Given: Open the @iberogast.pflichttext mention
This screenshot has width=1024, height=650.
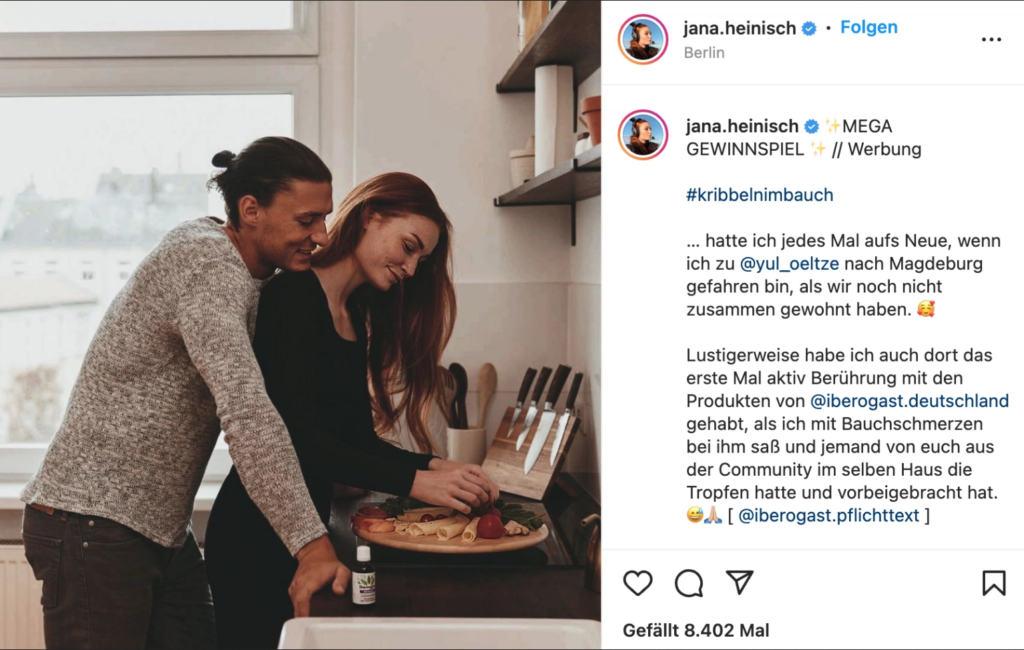Looking at the screenshot, I should [829, 515].
